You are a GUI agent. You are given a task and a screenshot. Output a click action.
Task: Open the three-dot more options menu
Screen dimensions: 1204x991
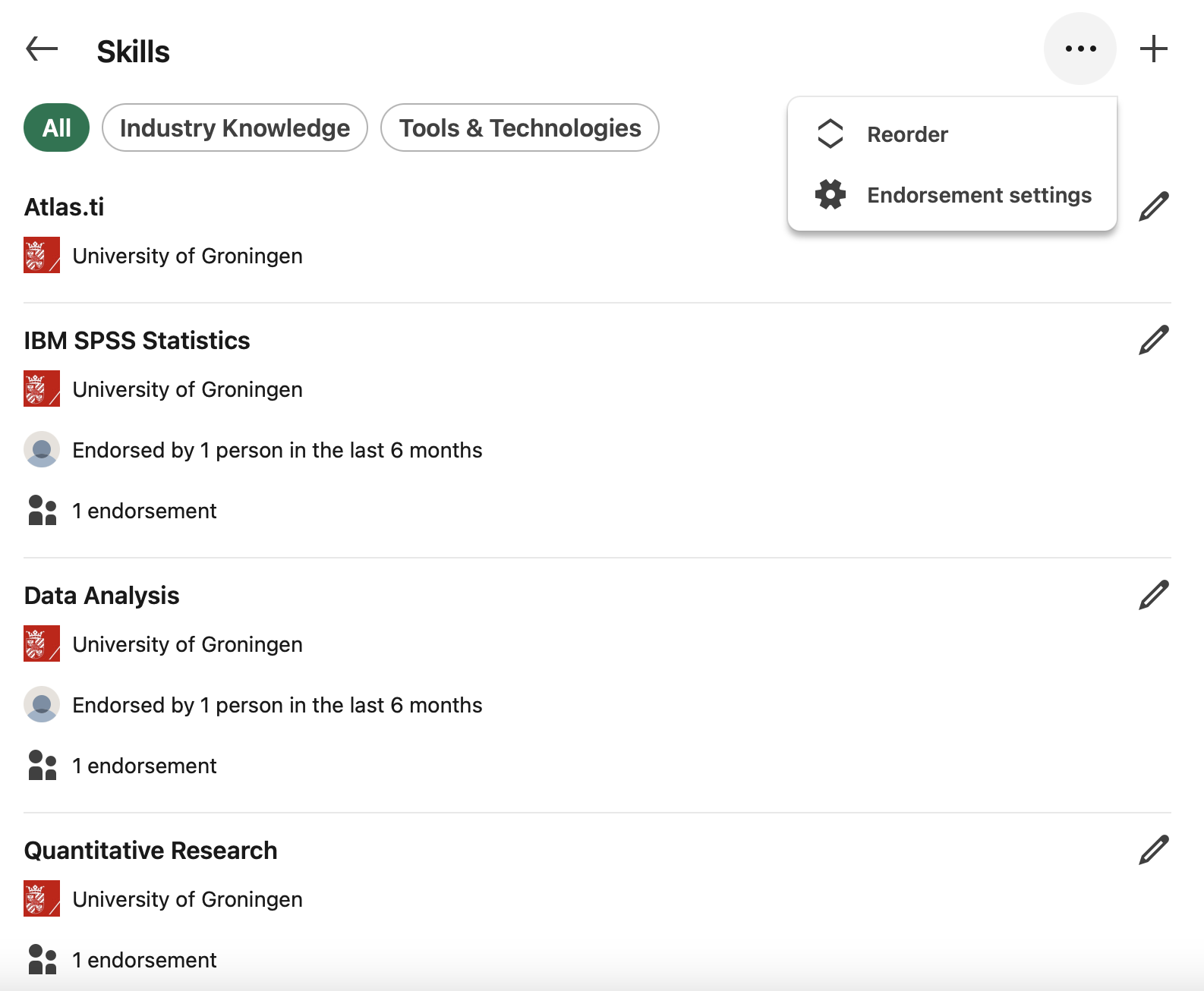[1080, 49]
